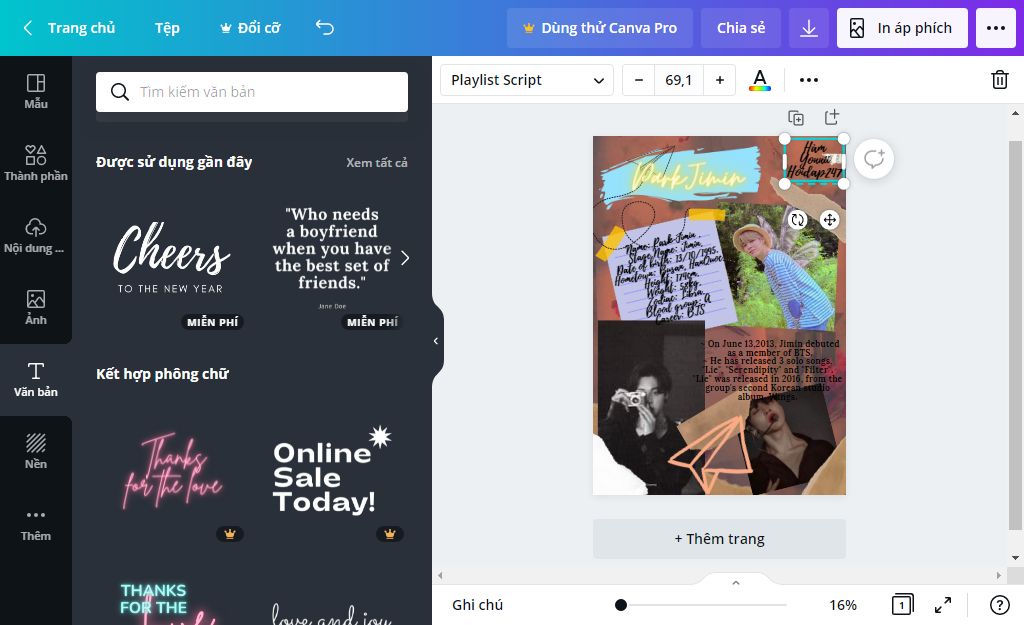Open the Tệp file menu
1024x625 pixels.
pyautogui.click(x=167, y=28)
